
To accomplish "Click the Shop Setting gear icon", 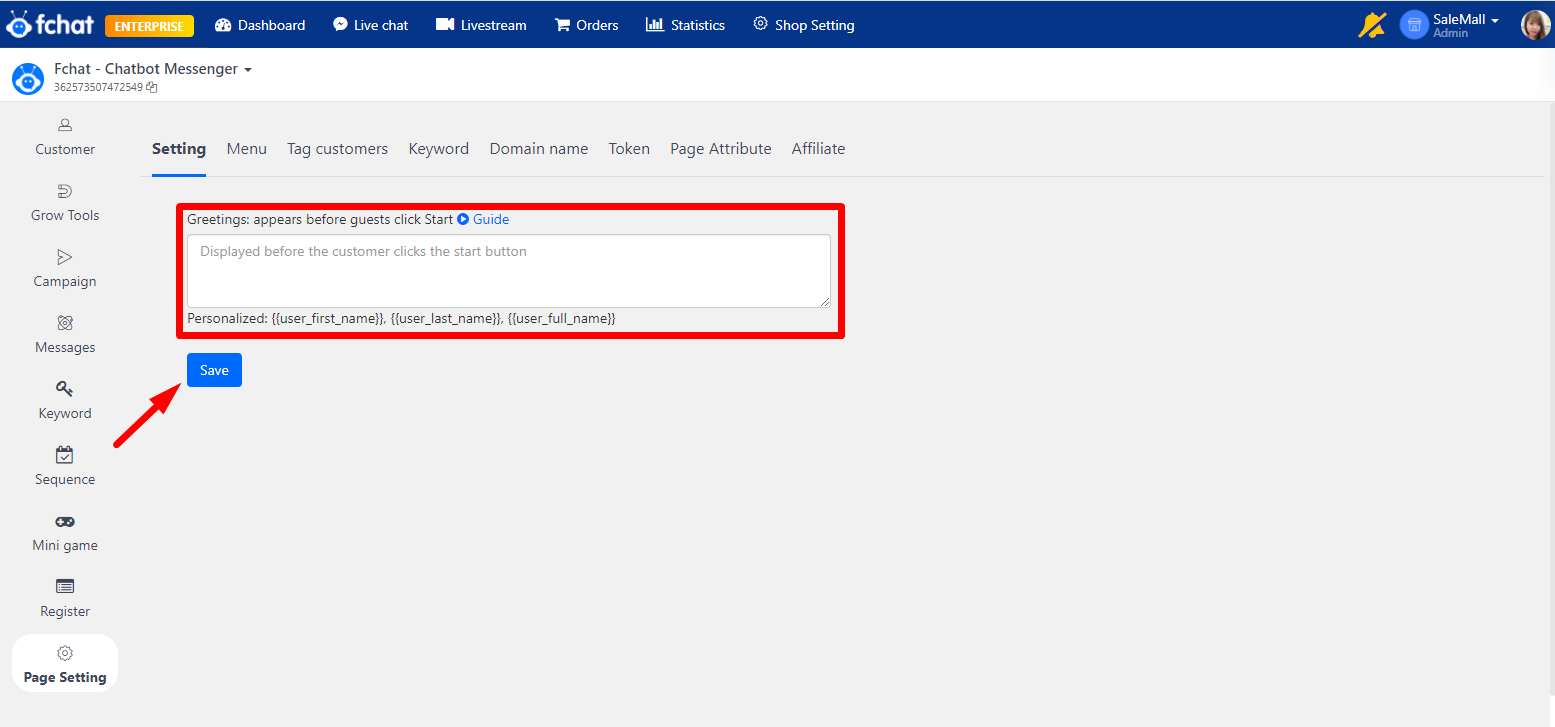I will point(761,24).
